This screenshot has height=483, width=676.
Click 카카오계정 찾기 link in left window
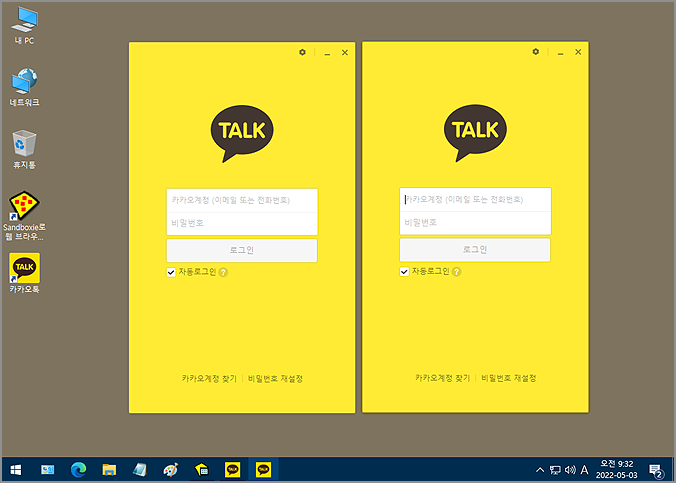click(209, 379)
